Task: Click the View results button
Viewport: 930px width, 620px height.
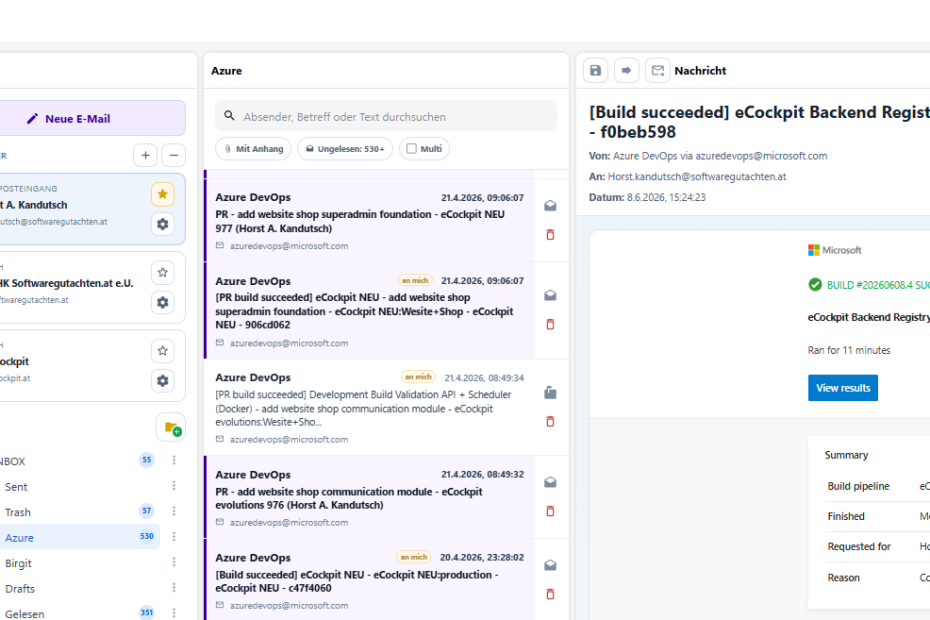Action: [843, 388]
